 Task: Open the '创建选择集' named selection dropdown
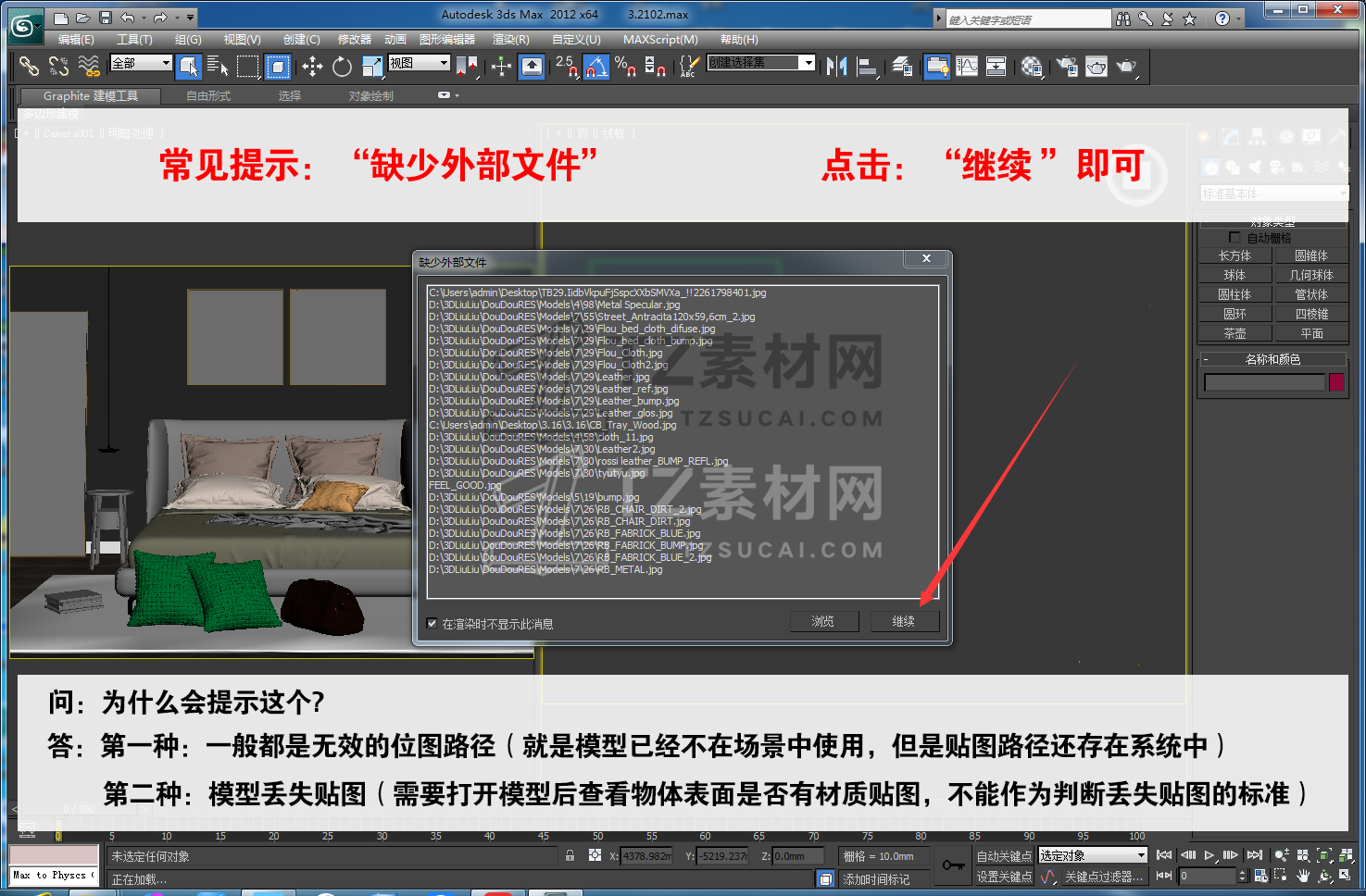(x=761, y=63)
